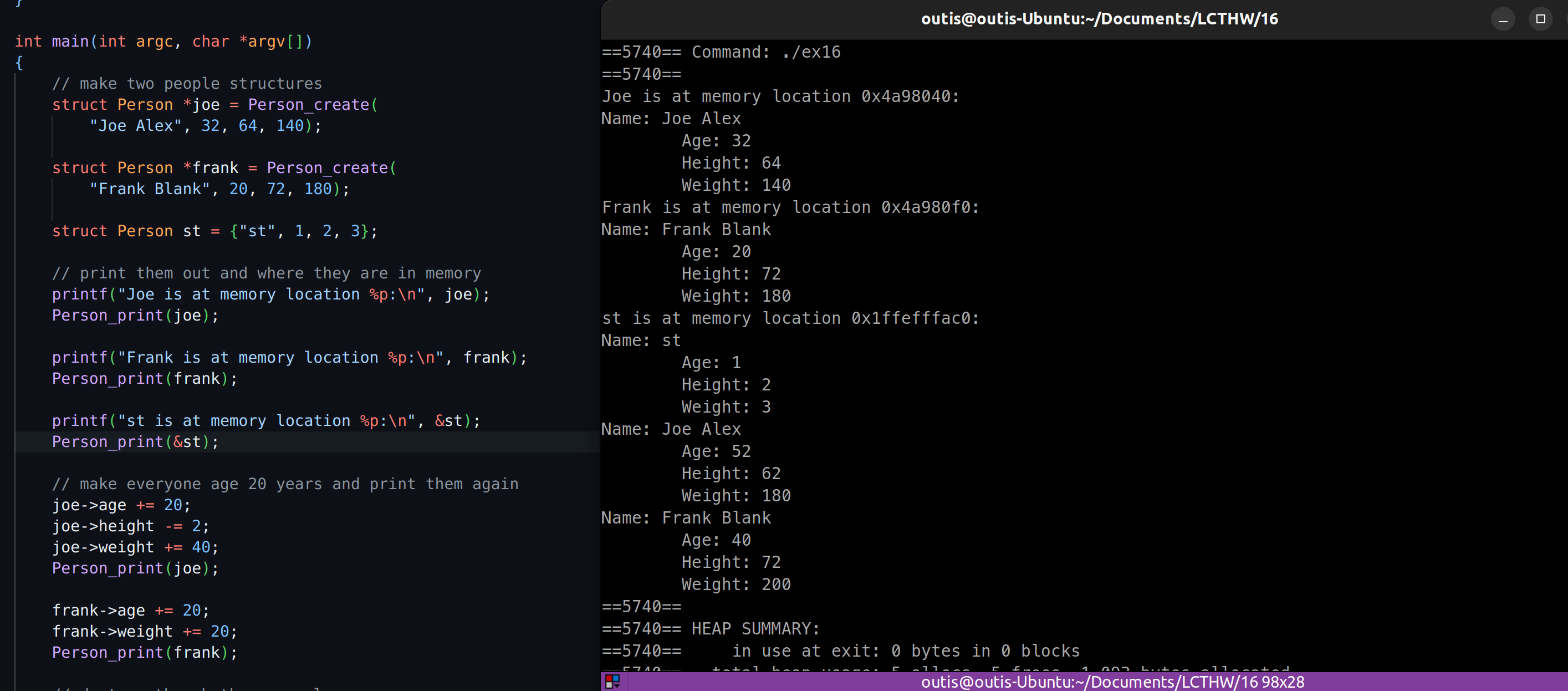Click the terminal window title bar text
This screenshot has width=1568, height=691.
1099,19
